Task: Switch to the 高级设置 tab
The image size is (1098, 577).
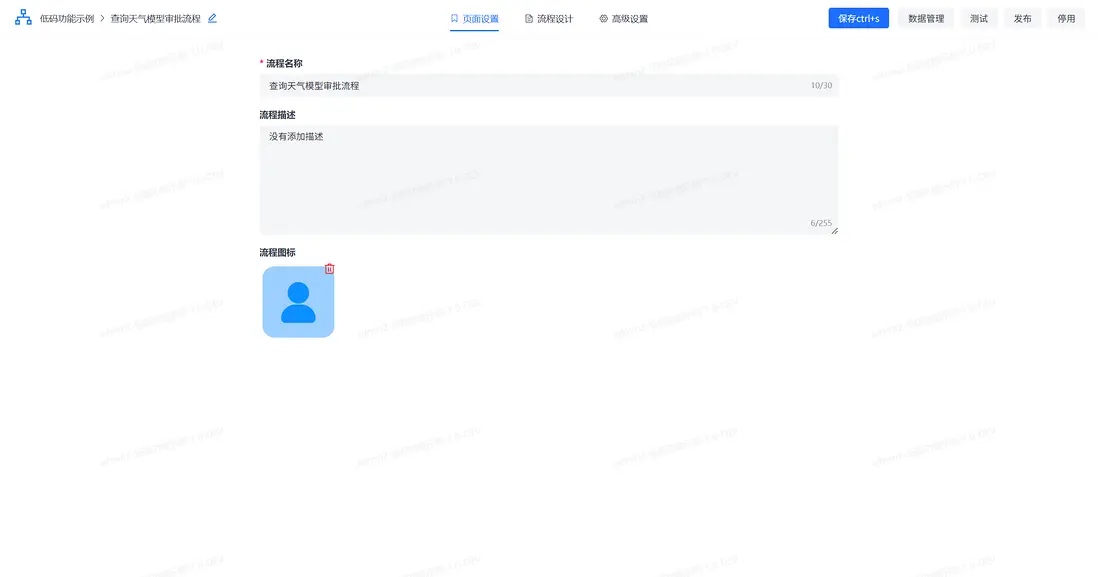Action: click(x=623, y=19)
